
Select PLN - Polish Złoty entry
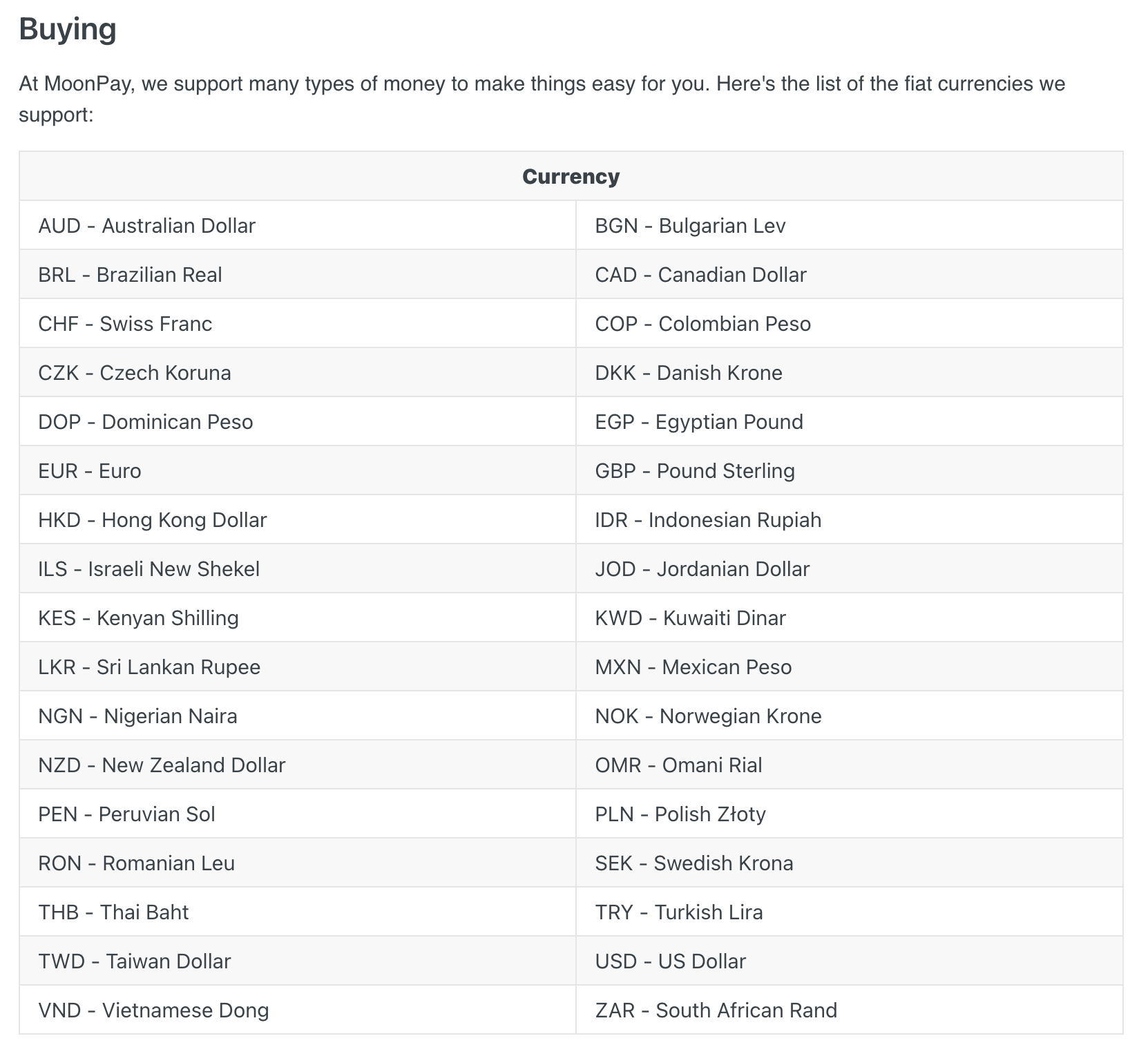click(x=850, y=814)
